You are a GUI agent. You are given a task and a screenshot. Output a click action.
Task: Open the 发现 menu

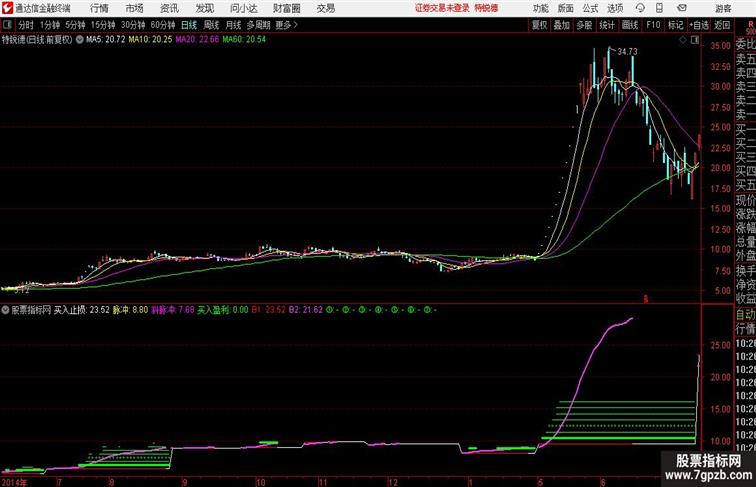tap(204, 8)
